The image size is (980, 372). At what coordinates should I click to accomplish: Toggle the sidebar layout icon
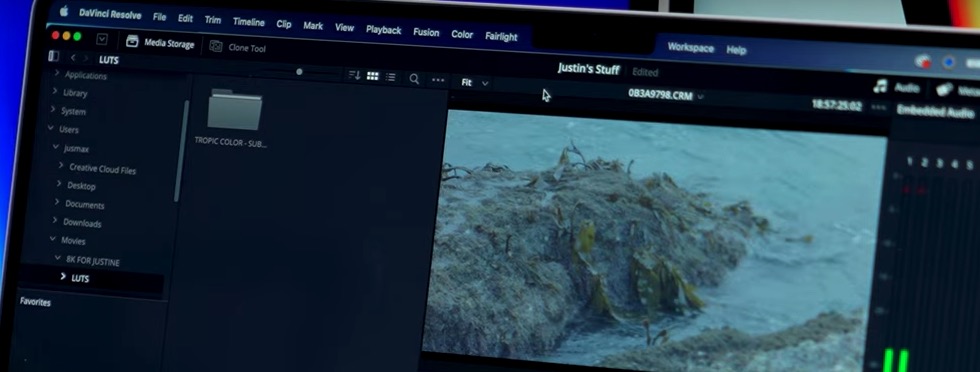point(54,56)
